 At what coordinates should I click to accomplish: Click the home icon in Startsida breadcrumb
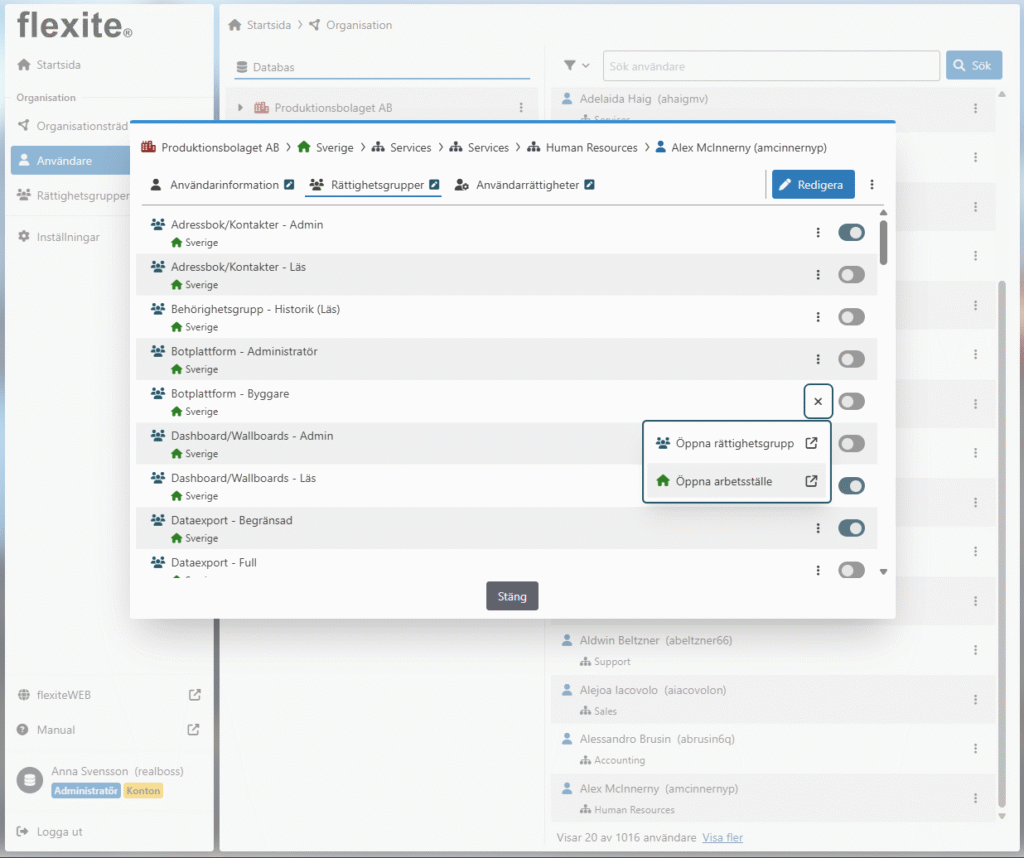(235, 25)
